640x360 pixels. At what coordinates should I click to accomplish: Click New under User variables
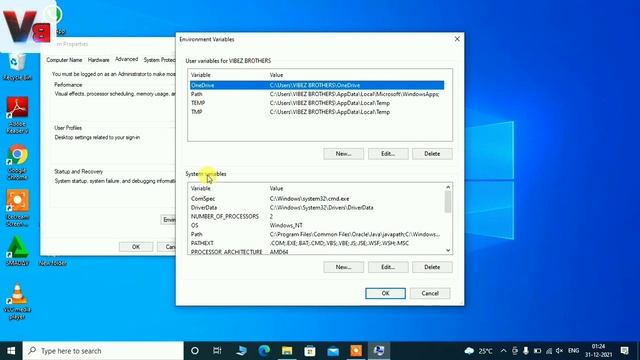(343, 154)
